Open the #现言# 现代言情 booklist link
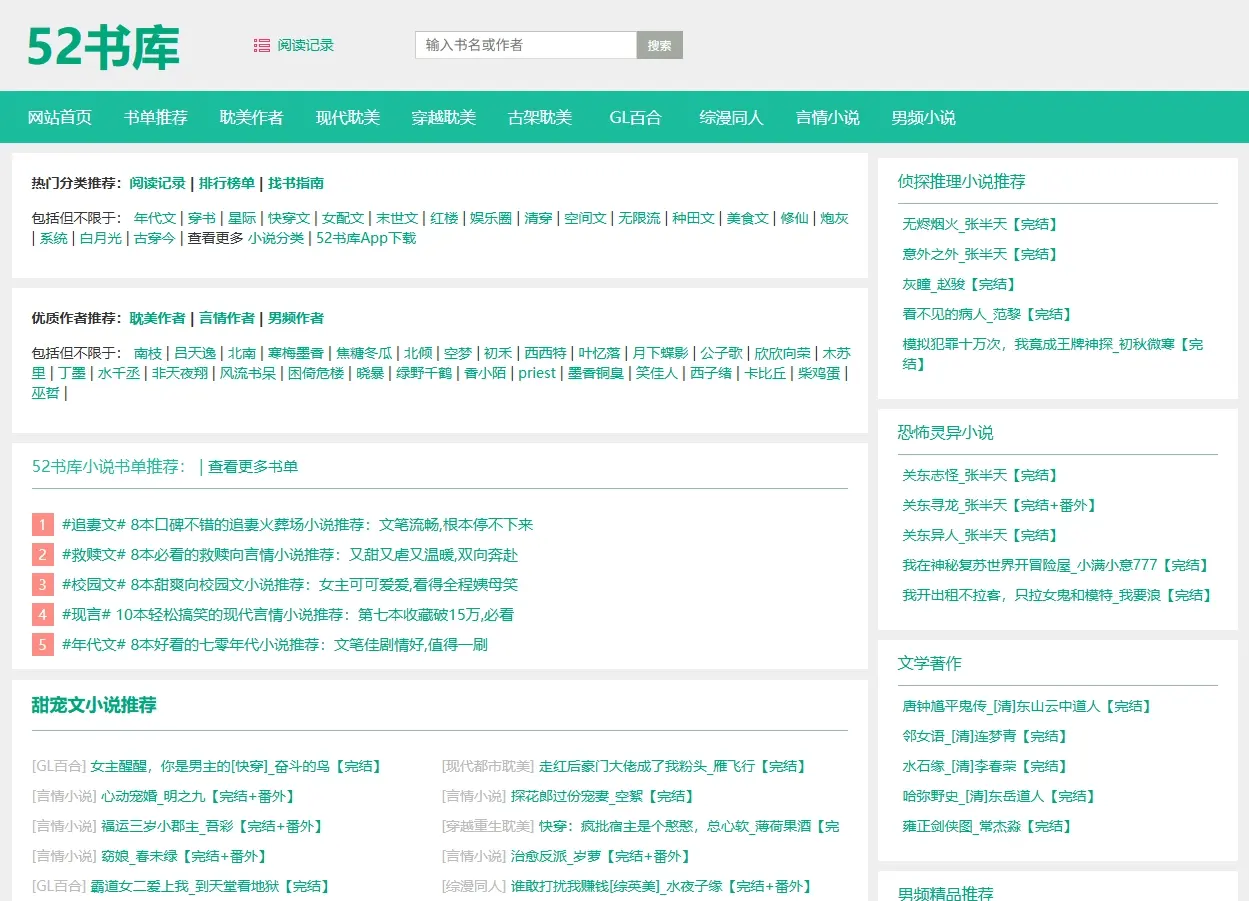 click(x=288, y=615)
